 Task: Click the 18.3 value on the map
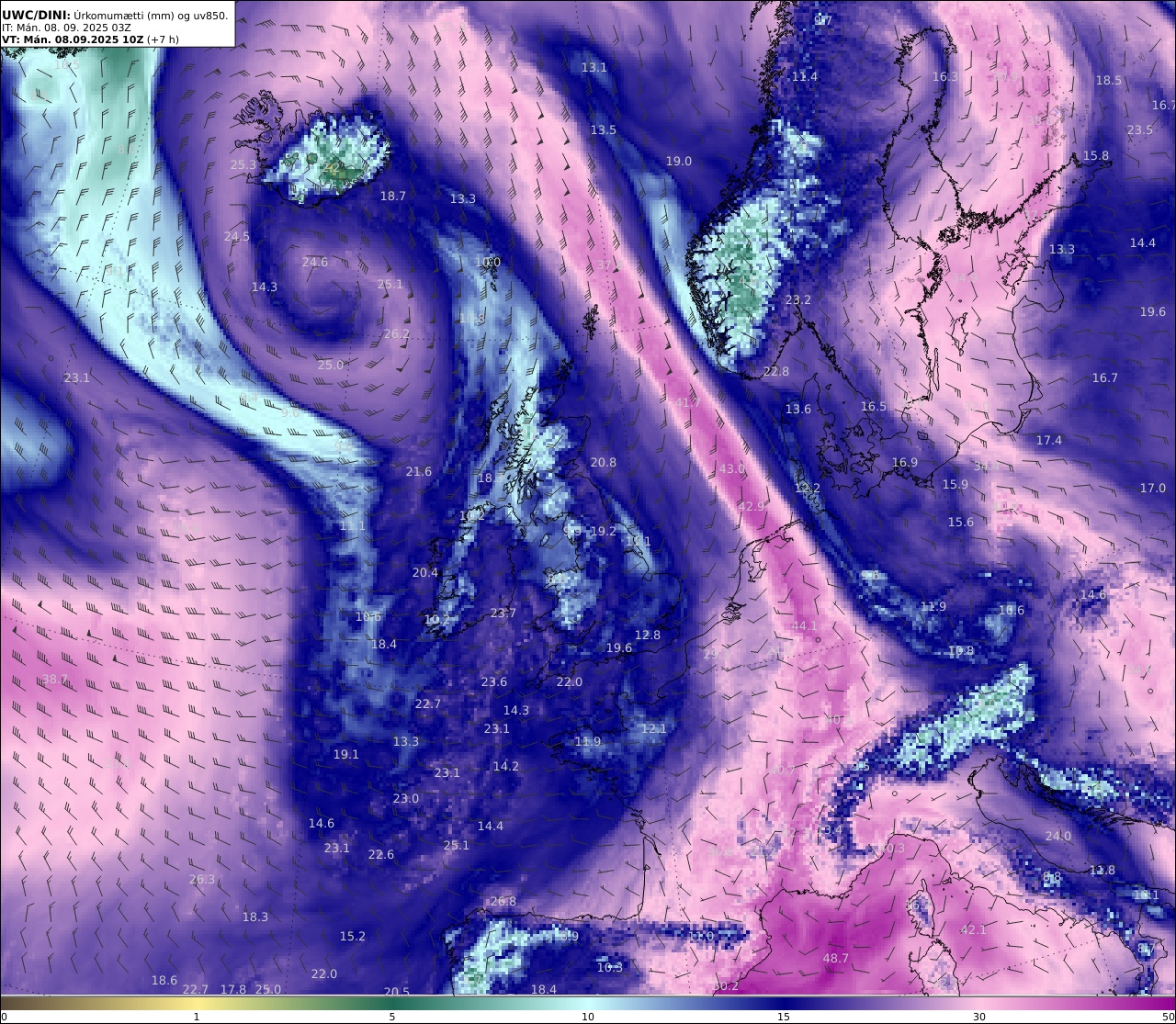point(255,917)
